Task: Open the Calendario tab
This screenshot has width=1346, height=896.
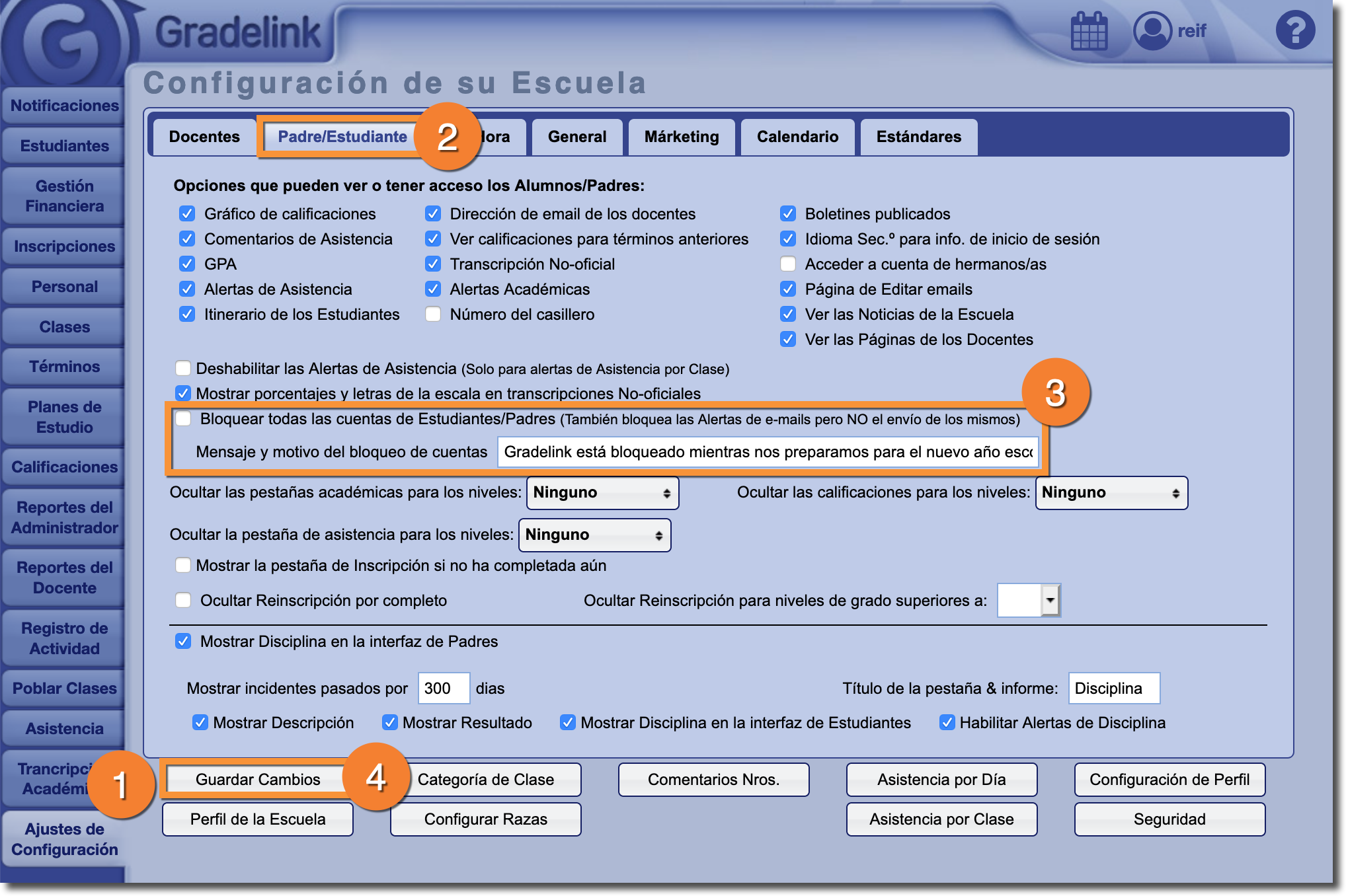Action: coord(797,137)
